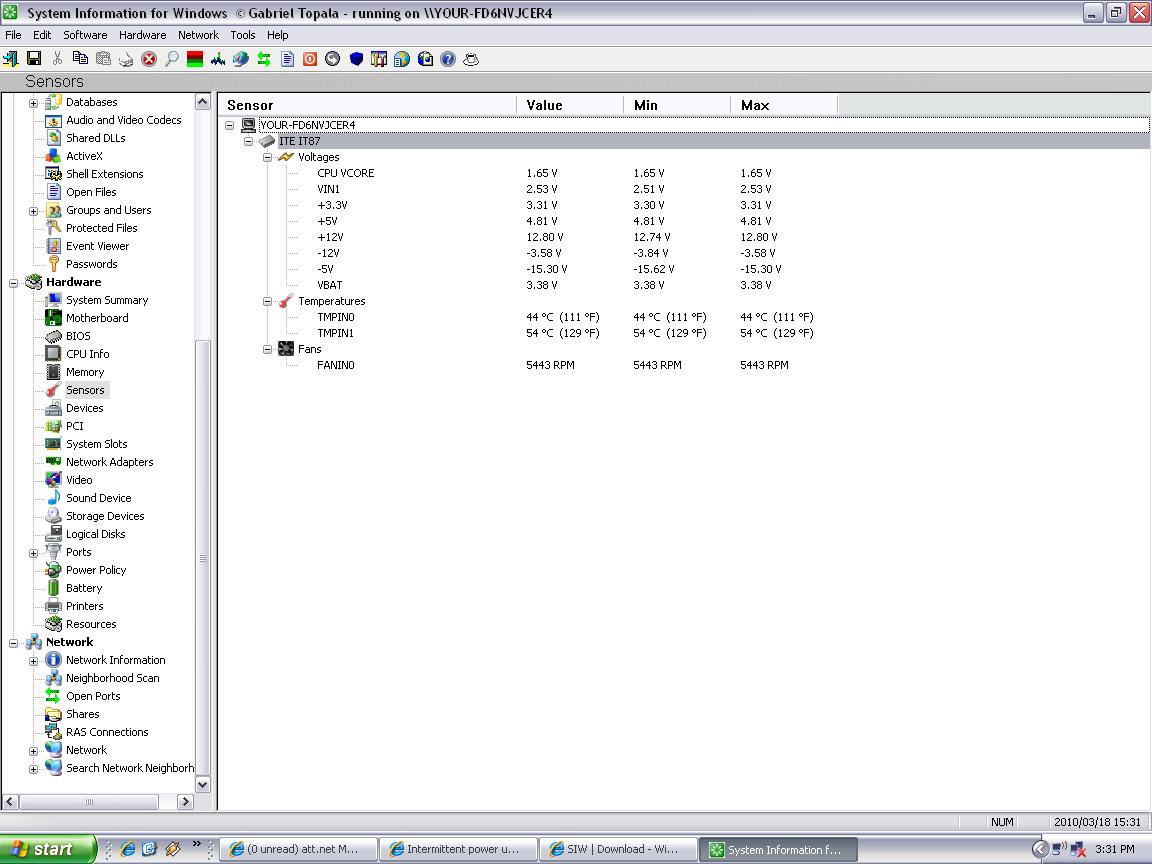Click the coffee cup toolbar icon
Screen dimensions: 1152x864
click(471, 59)
